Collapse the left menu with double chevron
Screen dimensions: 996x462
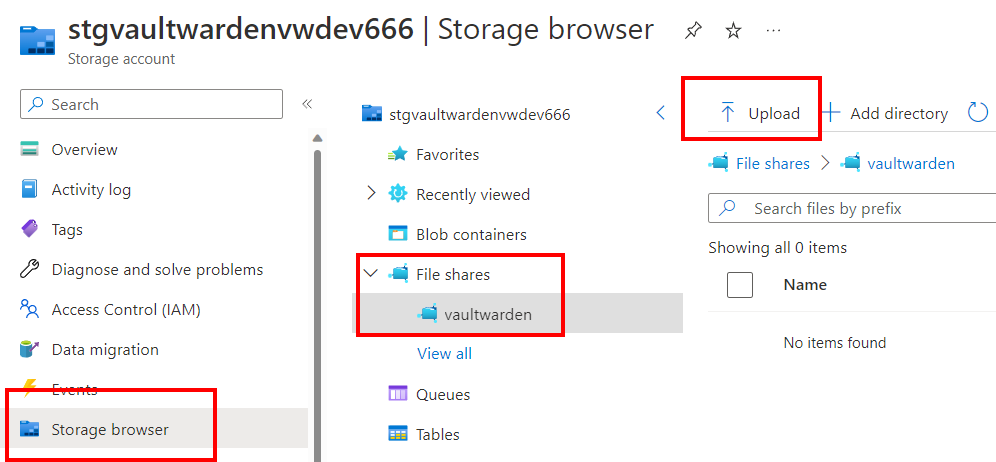(307, 104)
